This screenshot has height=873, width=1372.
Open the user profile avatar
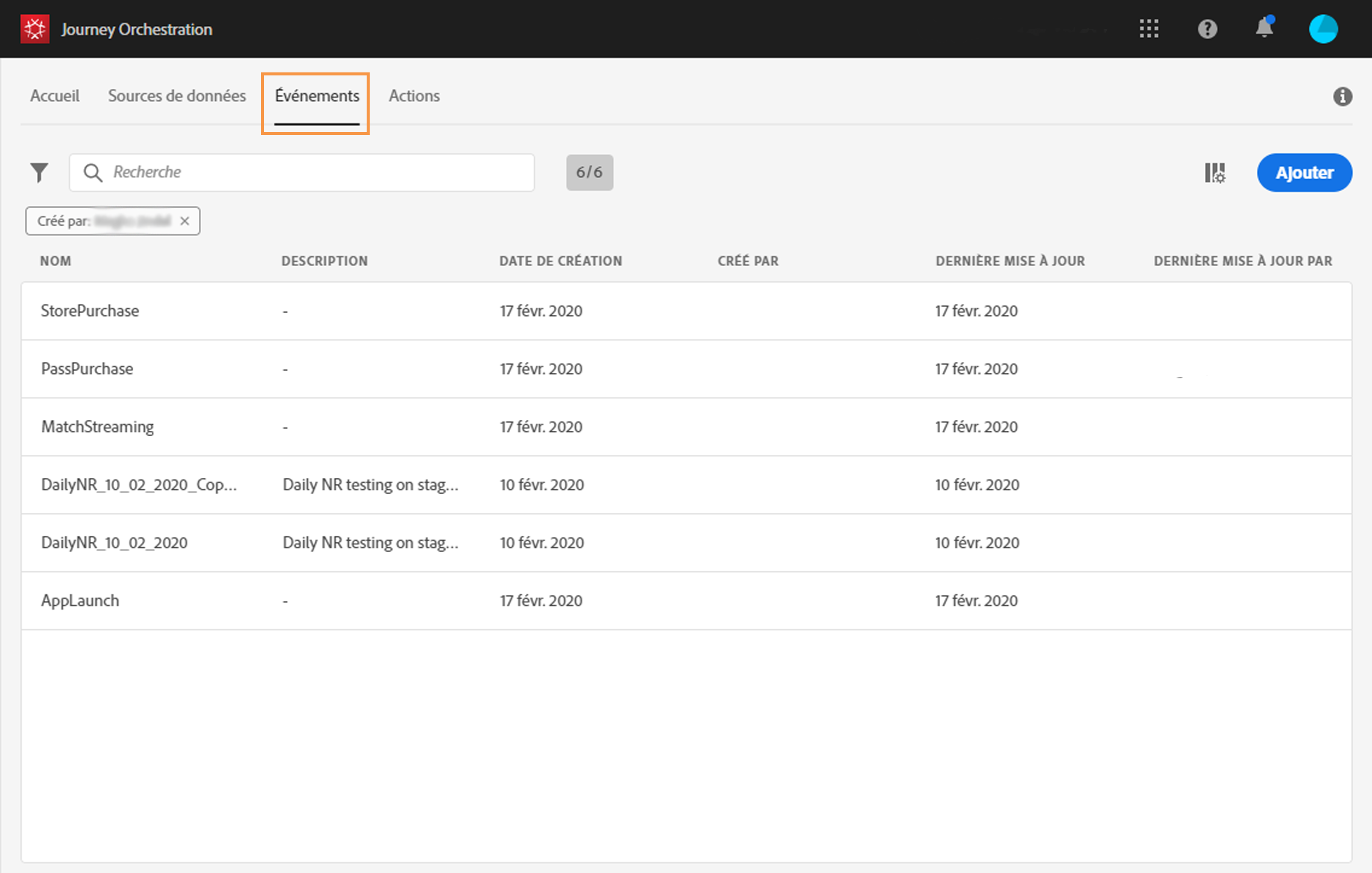[1323, 29]
